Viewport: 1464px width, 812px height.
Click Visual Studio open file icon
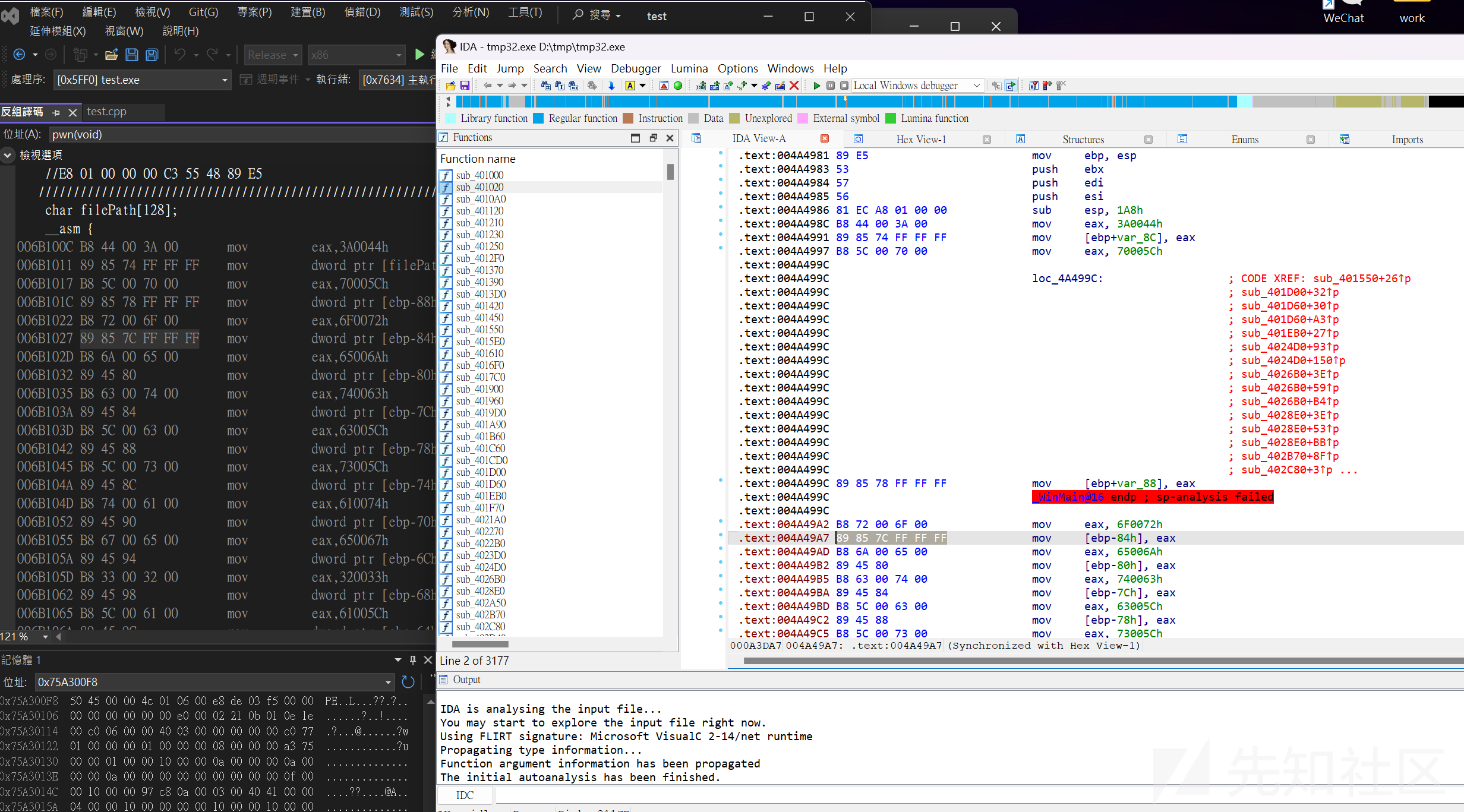111,55
